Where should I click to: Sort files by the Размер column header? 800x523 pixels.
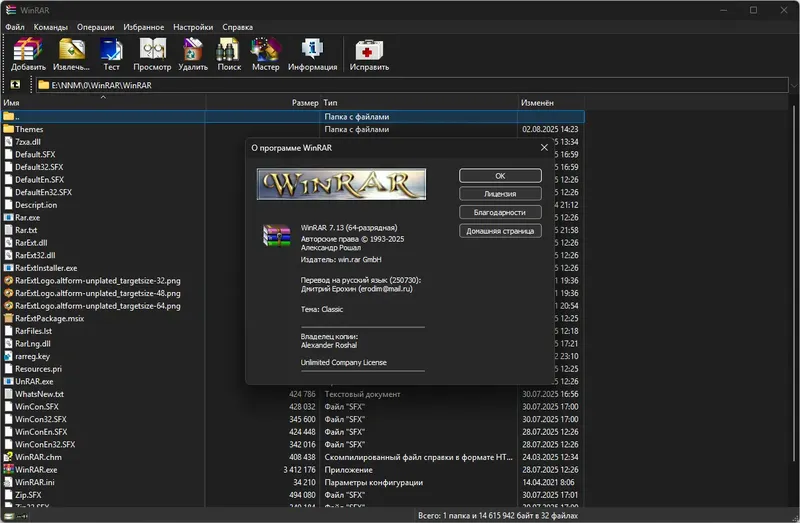coord(263,103)
